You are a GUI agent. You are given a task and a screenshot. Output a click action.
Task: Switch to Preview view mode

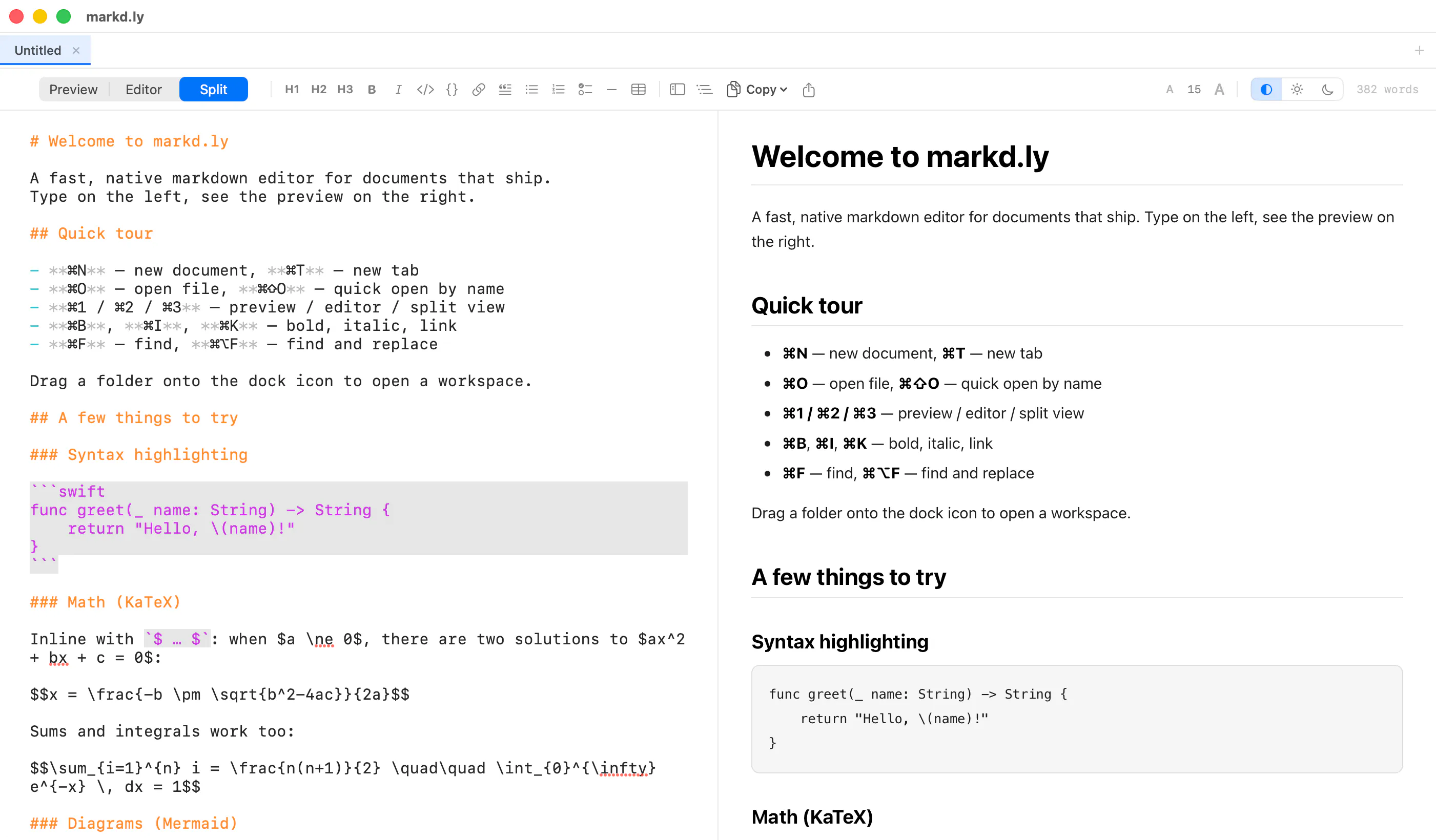tap(73, 90)
